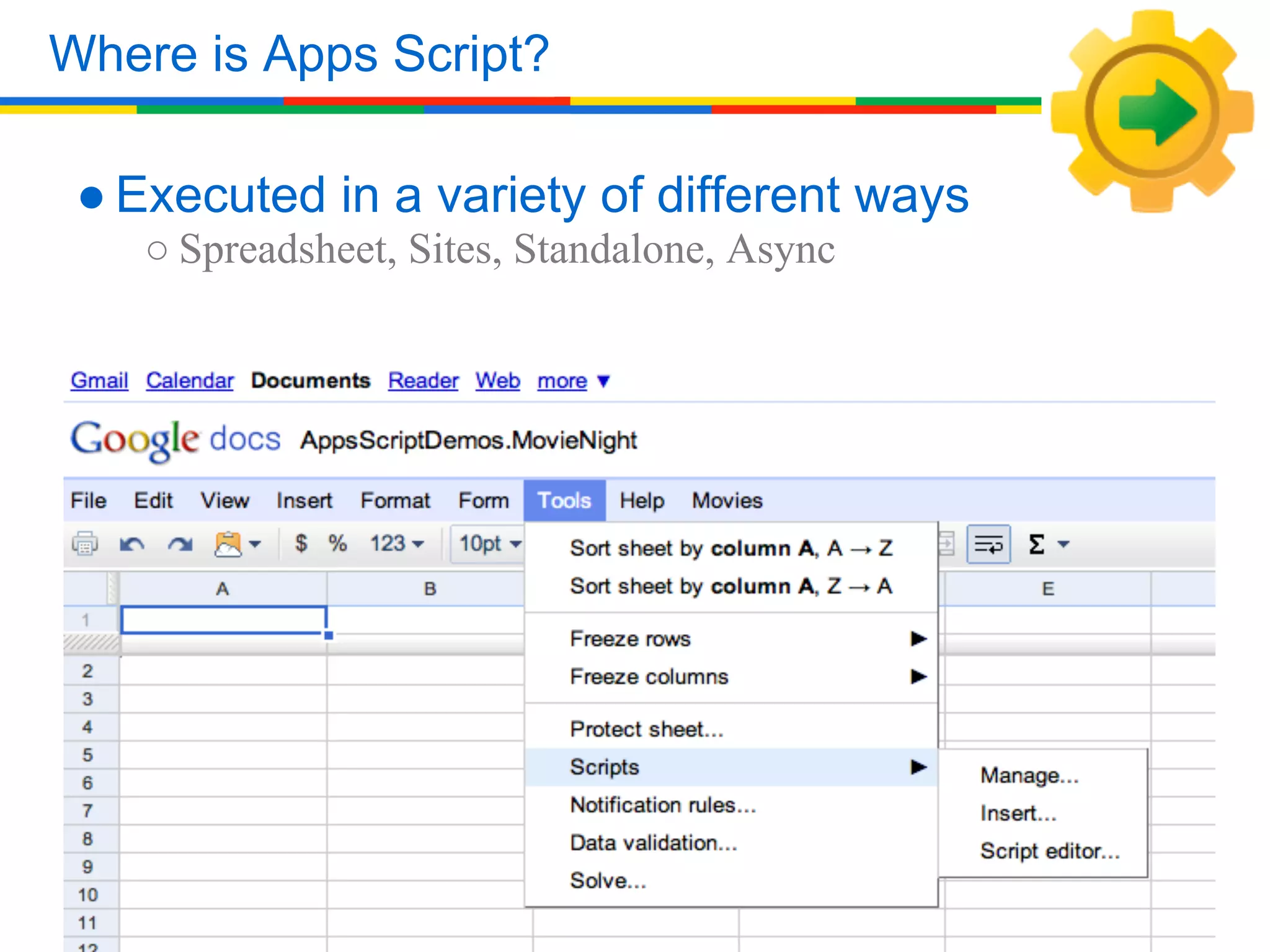Open the 123 number format dropdown
This screenshot has height=952, width=1270.
(397, 544)
